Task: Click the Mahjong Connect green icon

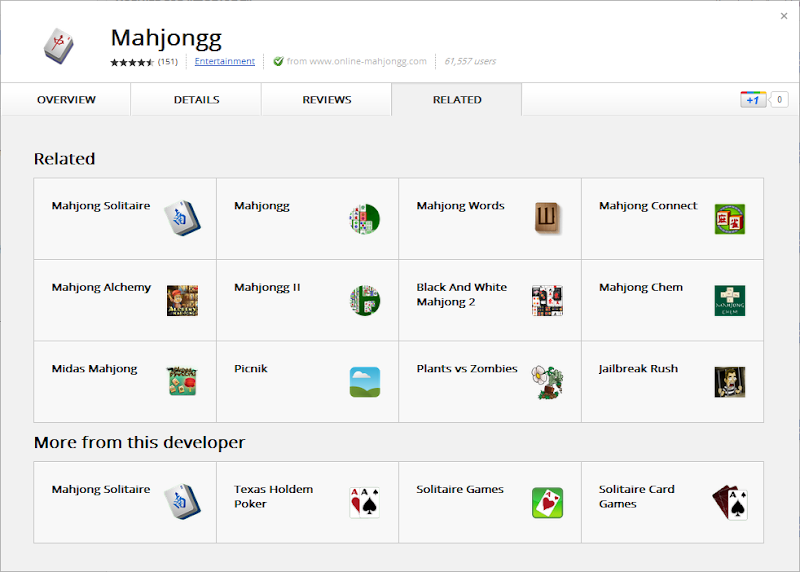Action: coord(730,219)
